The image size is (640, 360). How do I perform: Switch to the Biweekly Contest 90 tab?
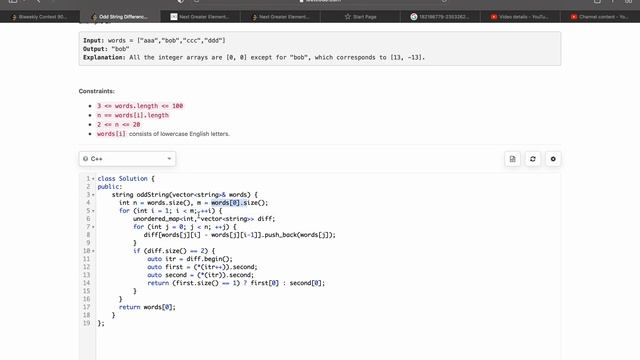[x=40, y=17]
